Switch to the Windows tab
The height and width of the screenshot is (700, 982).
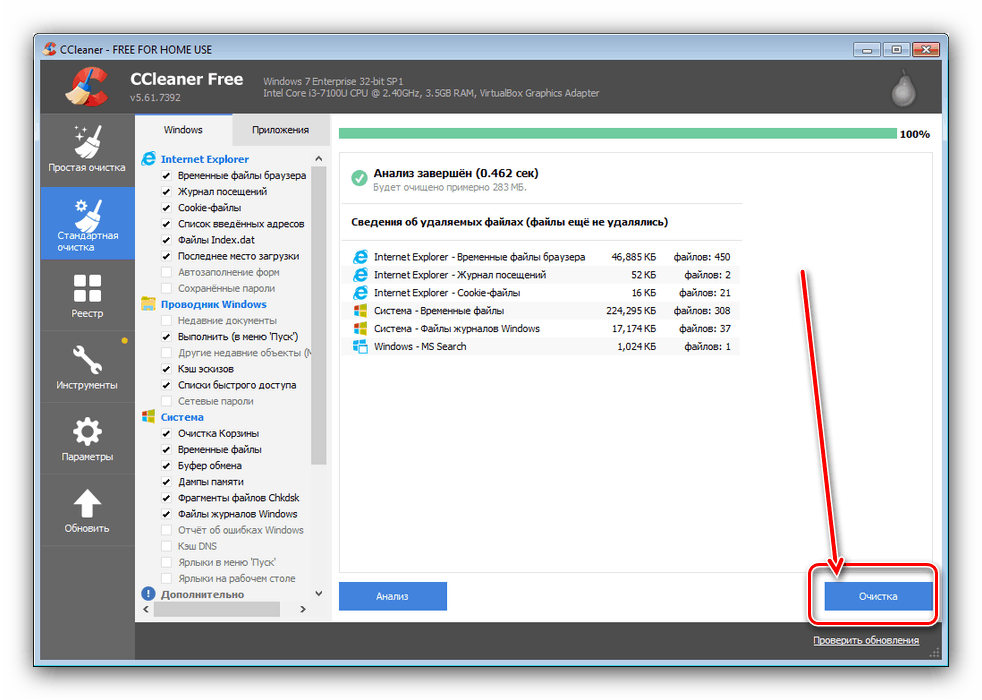point(183,130)
